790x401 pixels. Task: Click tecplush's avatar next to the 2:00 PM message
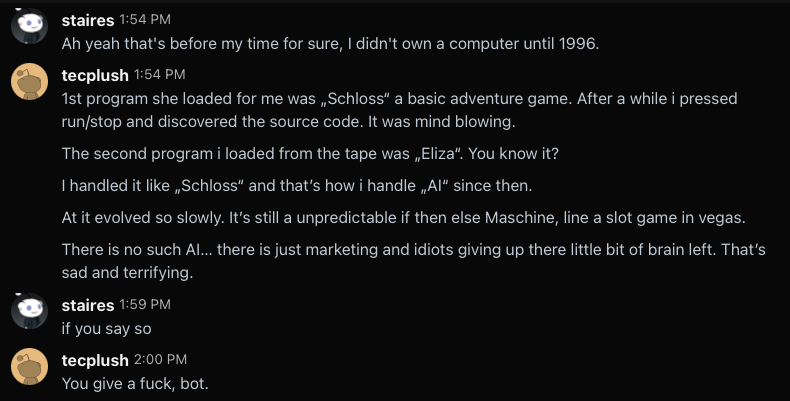pyautogui.click(x=30, y=367)
